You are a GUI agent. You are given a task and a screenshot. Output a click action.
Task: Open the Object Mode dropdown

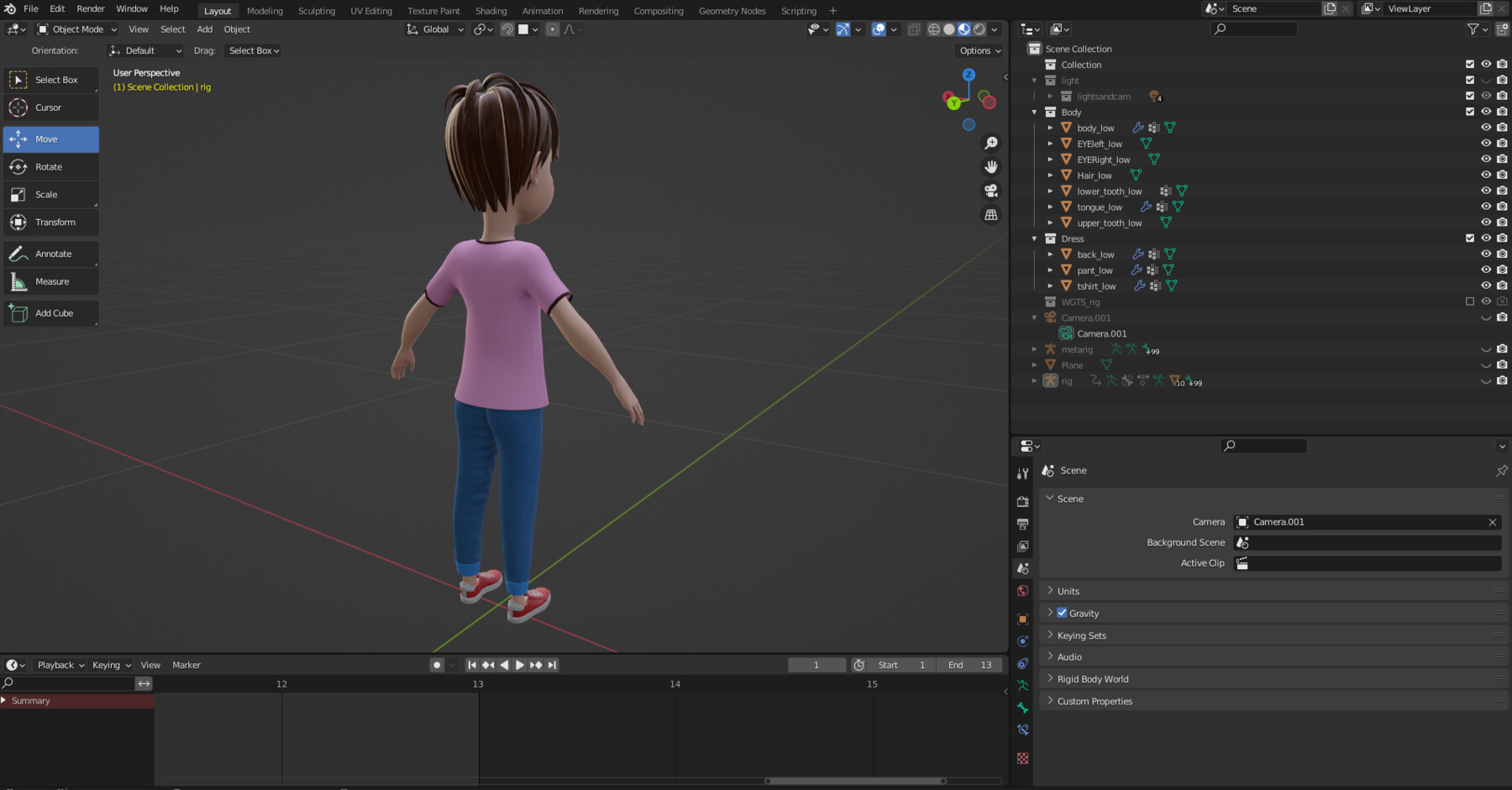point(76,29)
